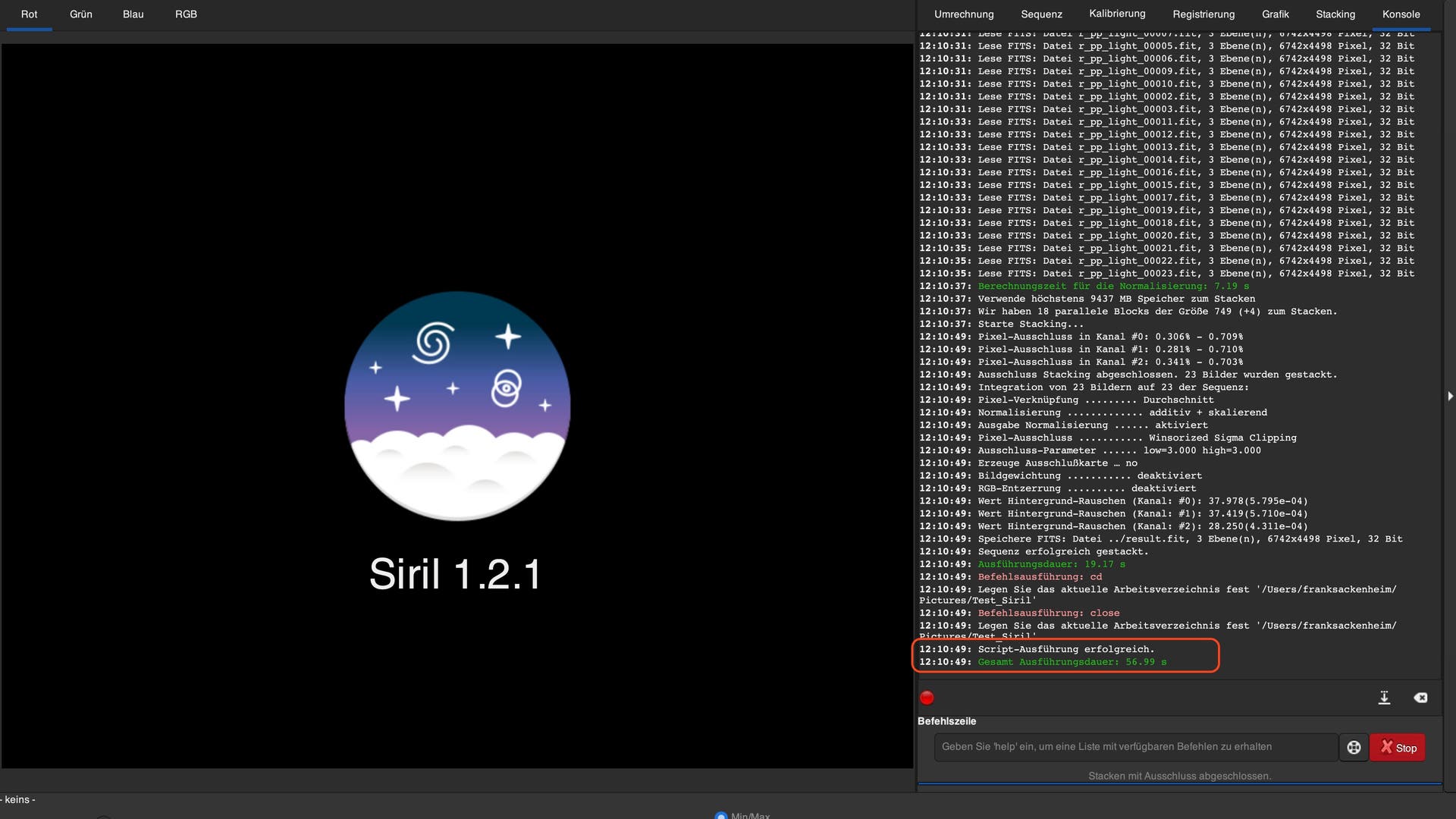
Task: Select the Konsole tab
Action: [1401, 14]
